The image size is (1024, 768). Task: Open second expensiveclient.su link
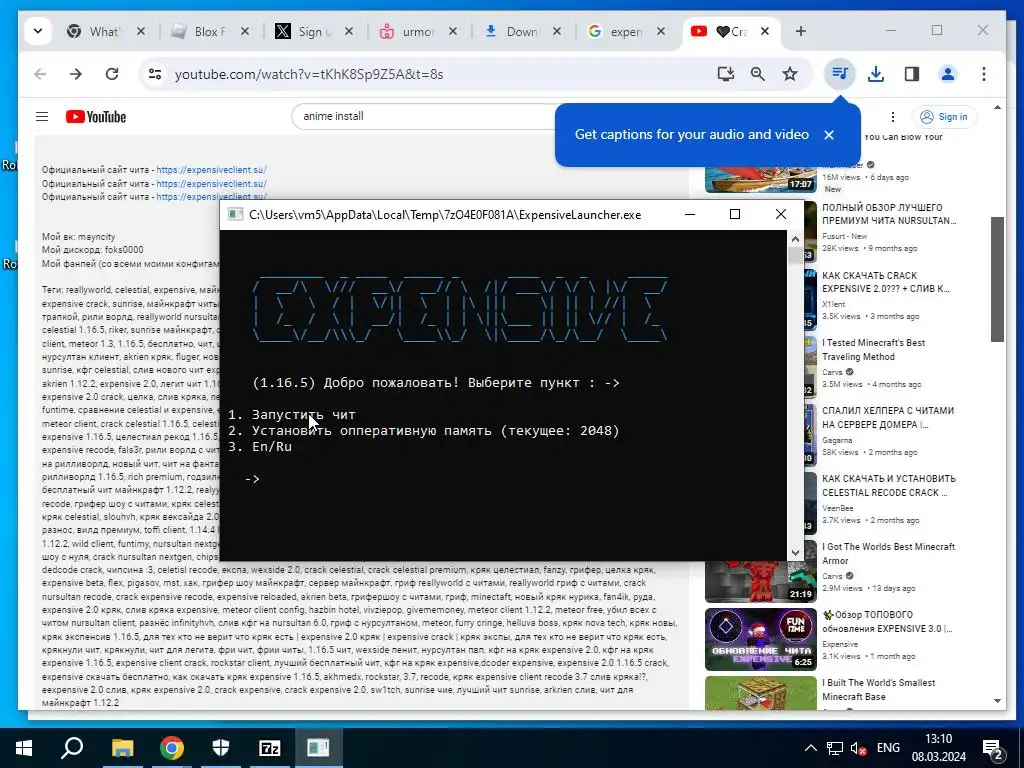click(x=212, y=184)
